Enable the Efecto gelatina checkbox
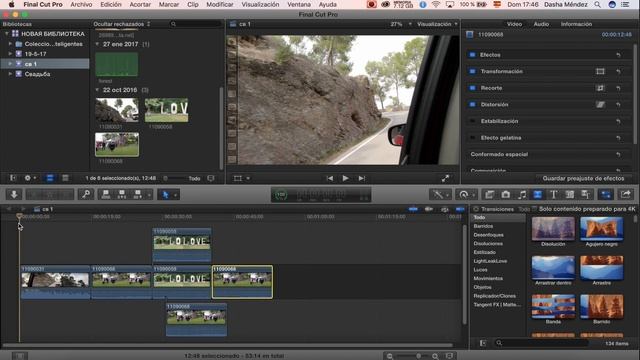This screenshot has height=360, width=640. [472, 138]
